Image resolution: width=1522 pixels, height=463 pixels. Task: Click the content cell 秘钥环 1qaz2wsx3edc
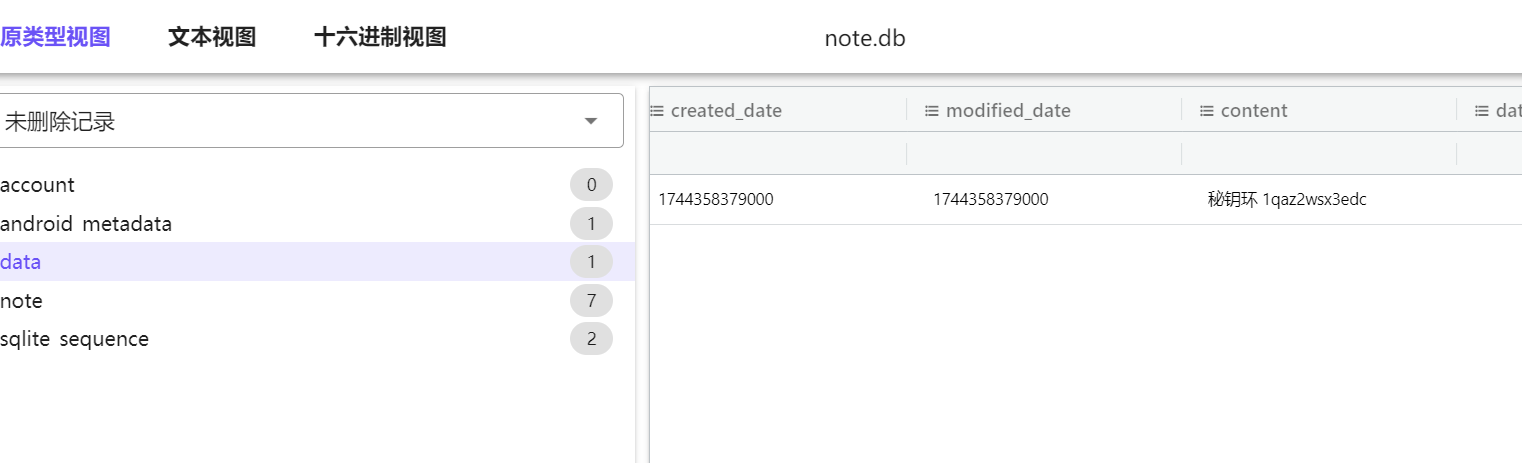pyautogui.click(x=1287, y=199)
